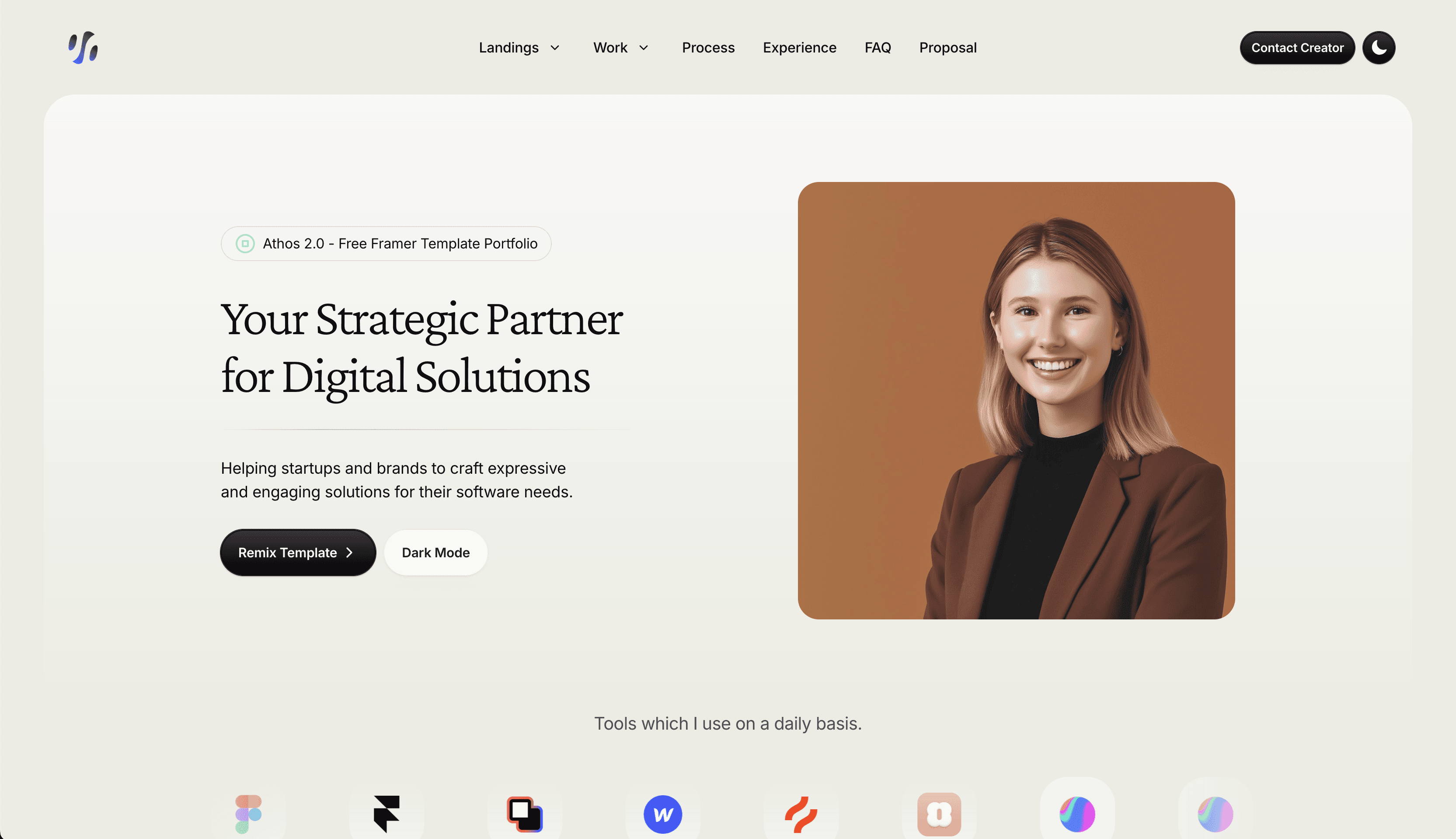
Task: Switch theme using Dark Mode button
Action: pyautogui.click(x=435, y=552)
